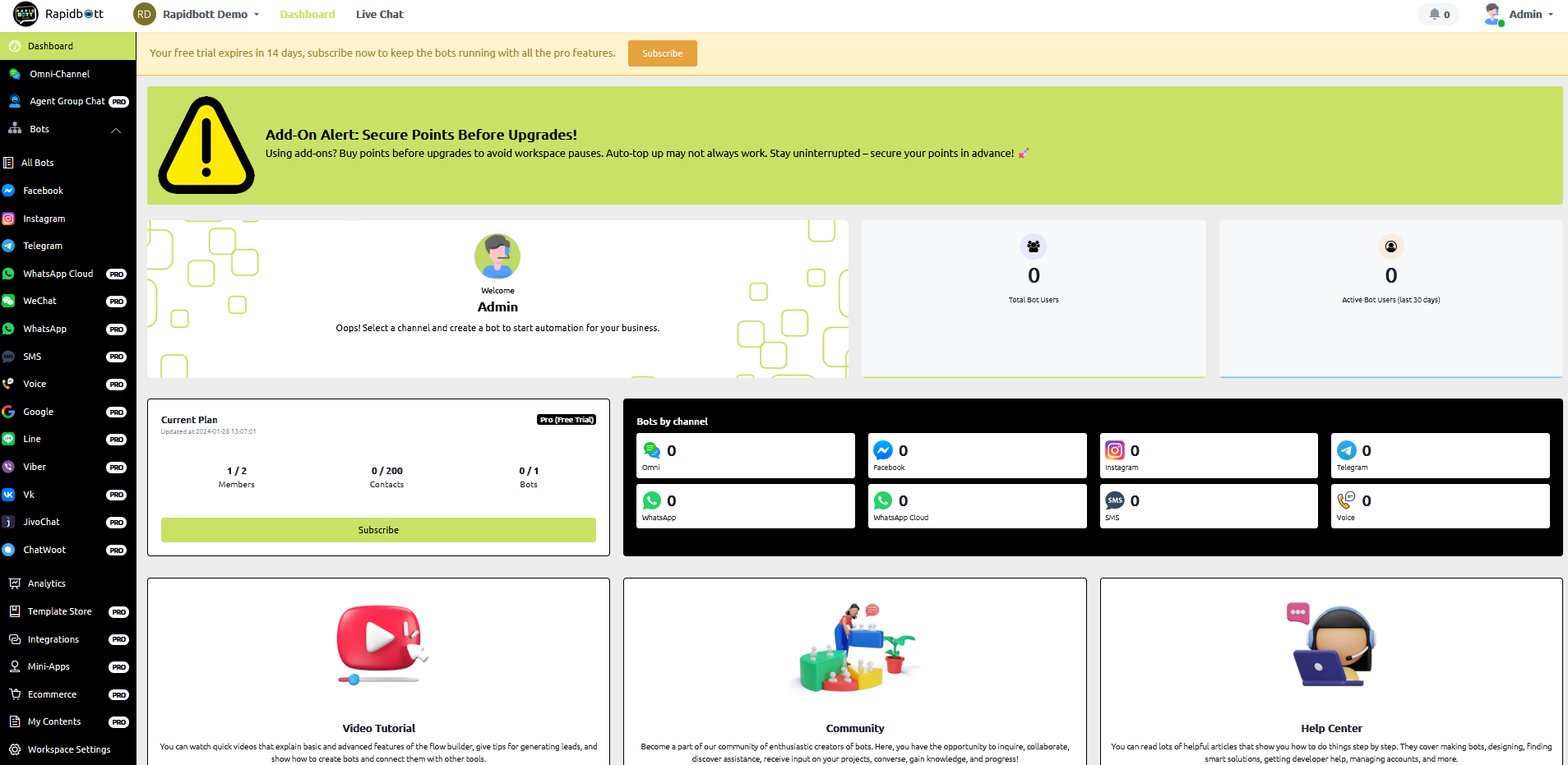Switch to the Live Chat tab

click(x=379, y=14)
